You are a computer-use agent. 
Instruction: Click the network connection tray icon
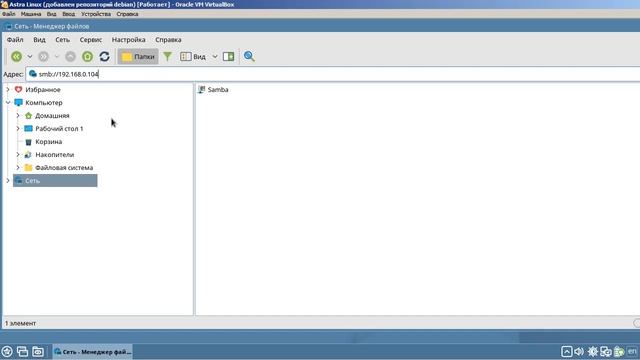606,351
